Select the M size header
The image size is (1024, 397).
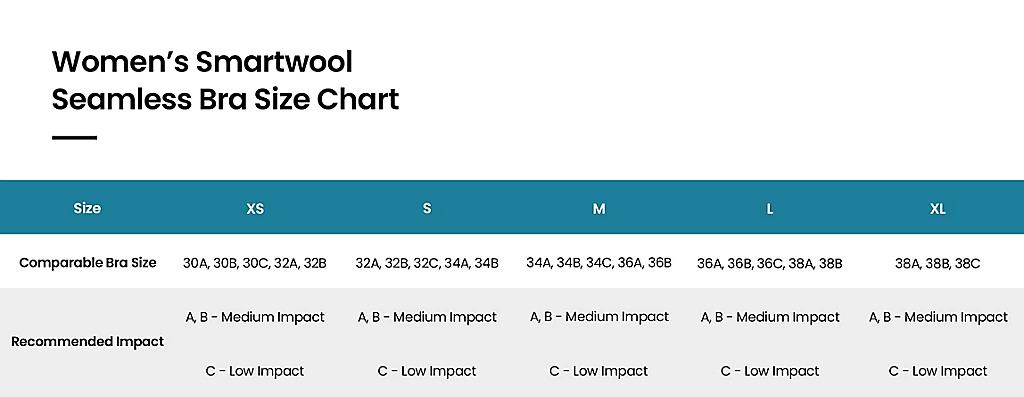[x=599, y=209]
